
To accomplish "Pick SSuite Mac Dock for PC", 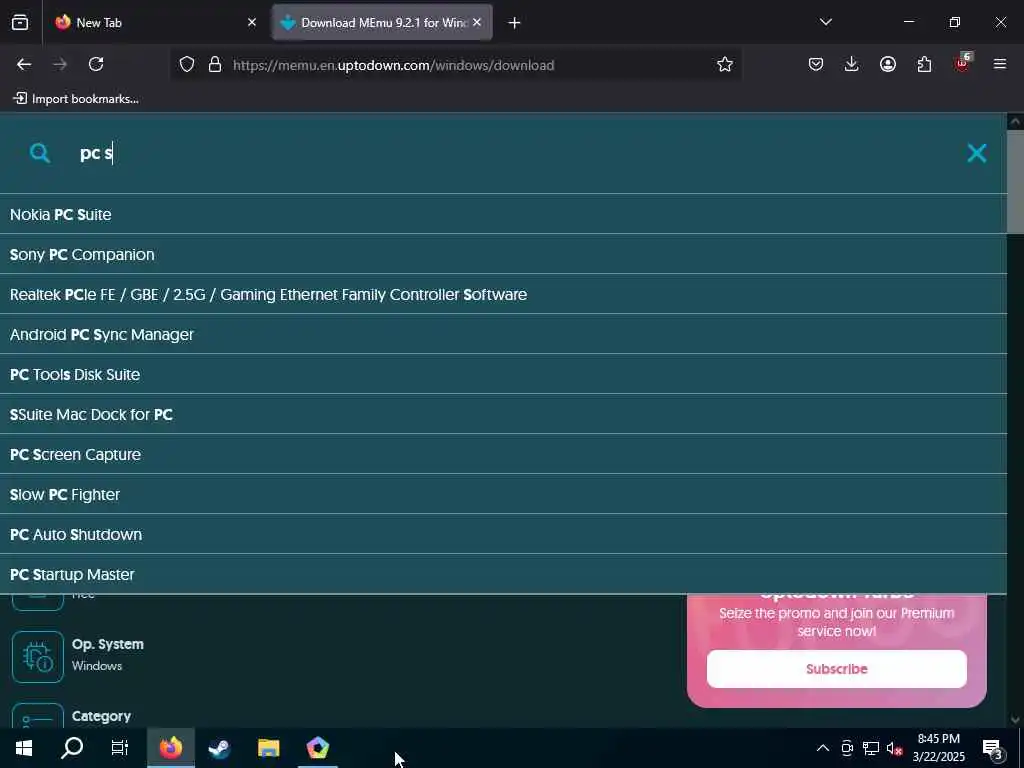I will coord(504,414).
